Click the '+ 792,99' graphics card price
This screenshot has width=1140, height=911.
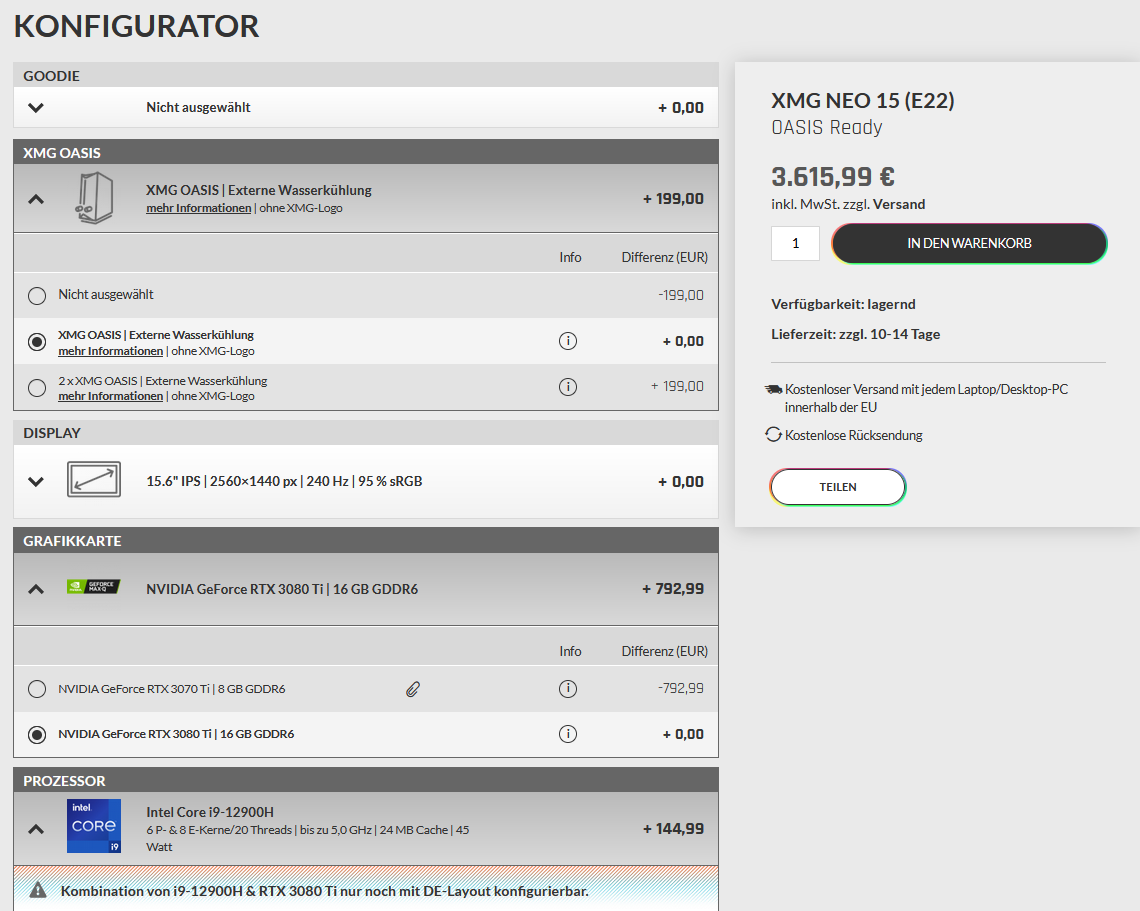673,589
